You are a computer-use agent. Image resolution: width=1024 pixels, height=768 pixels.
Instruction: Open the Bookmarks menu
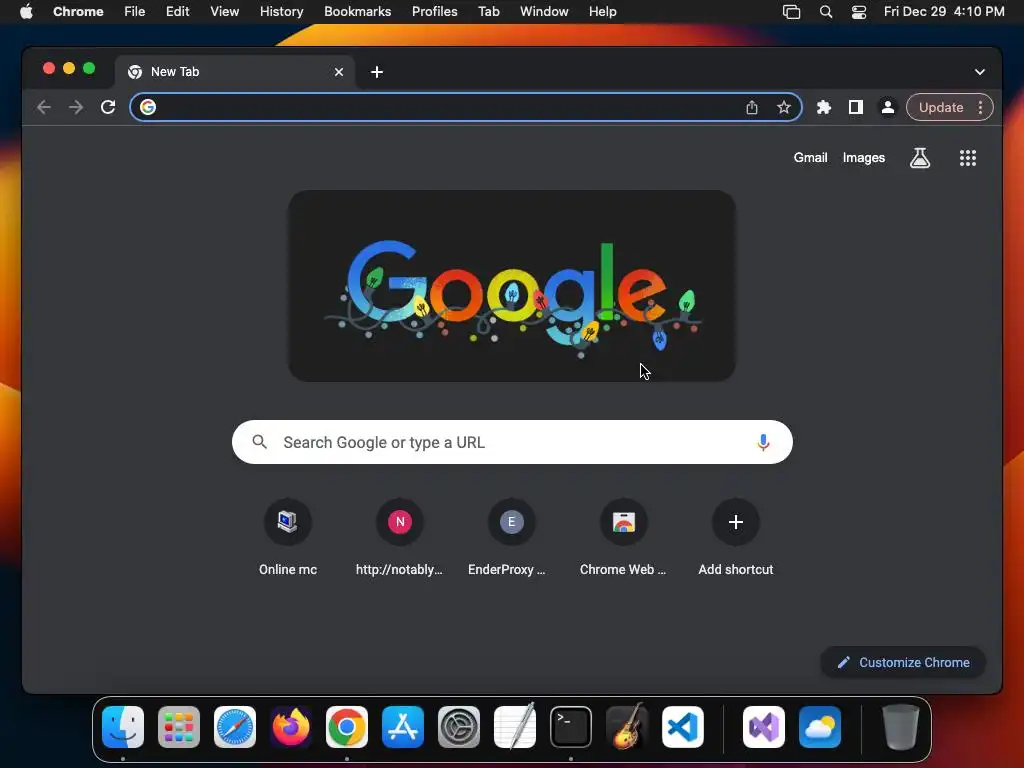357,11
